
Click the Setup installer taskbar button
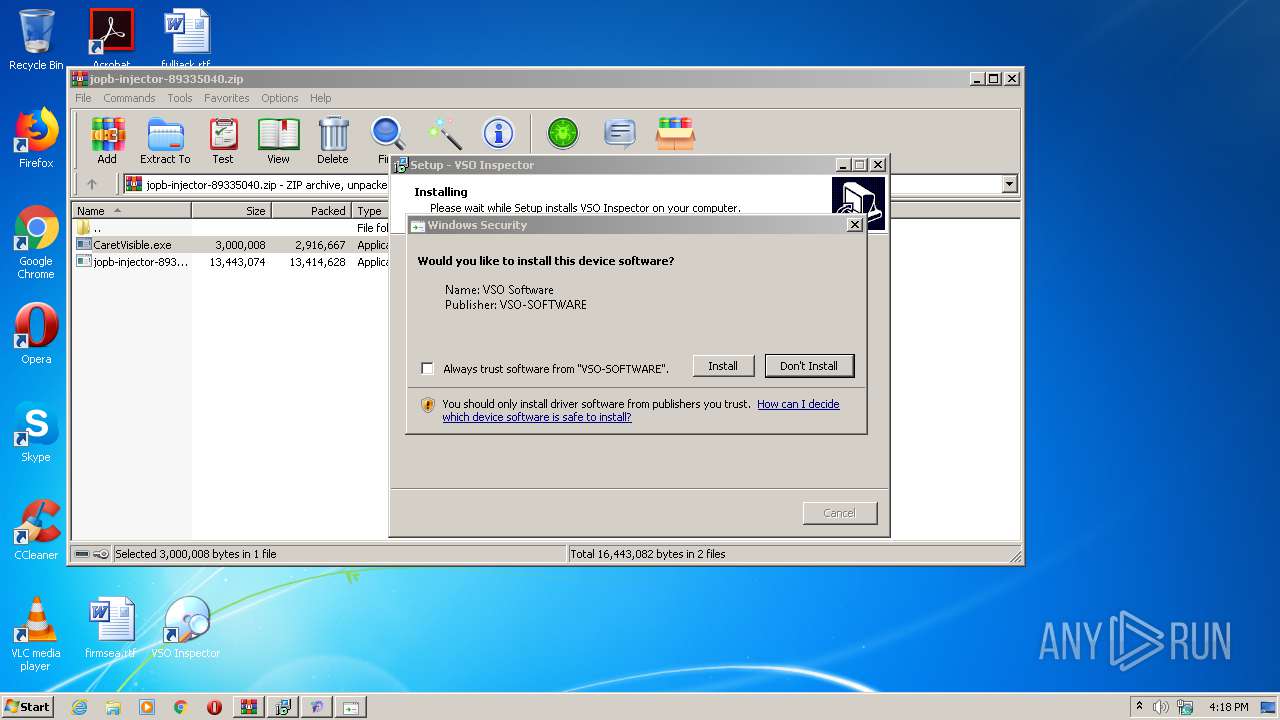pyautogui.click(x=283, y=707)
